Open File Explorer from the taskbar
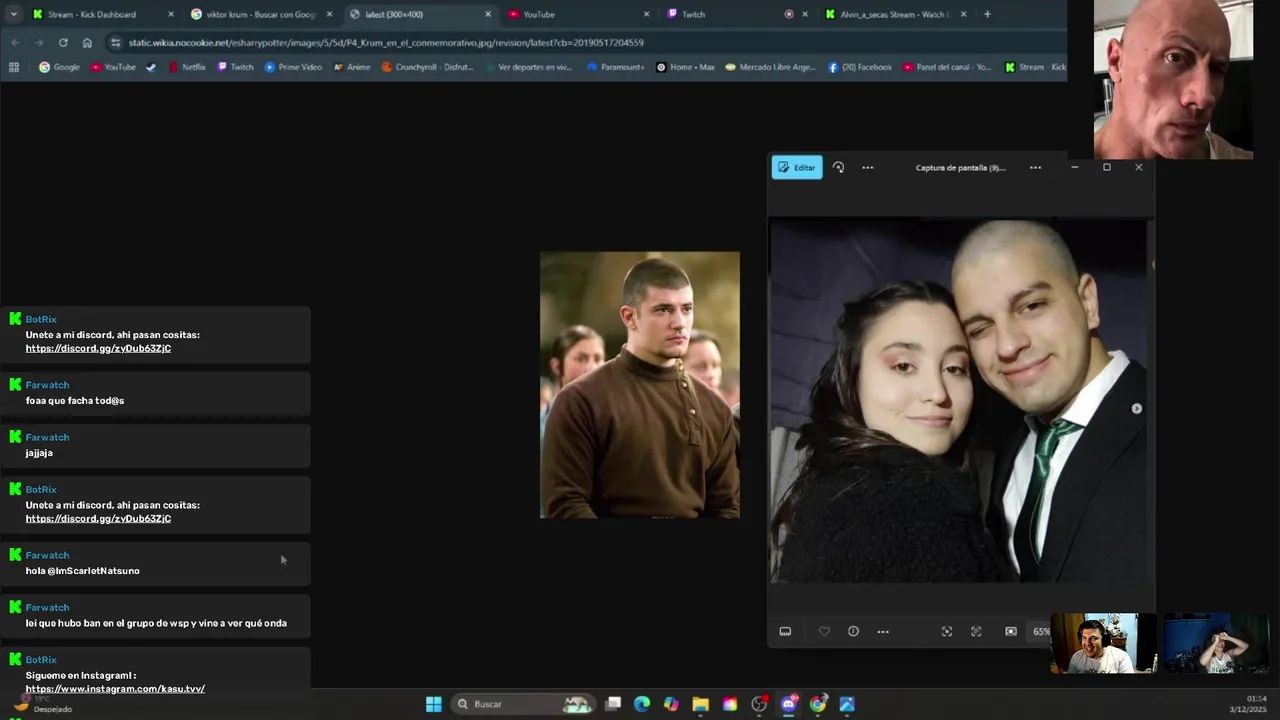The image size is (1280, 720). 700,704
